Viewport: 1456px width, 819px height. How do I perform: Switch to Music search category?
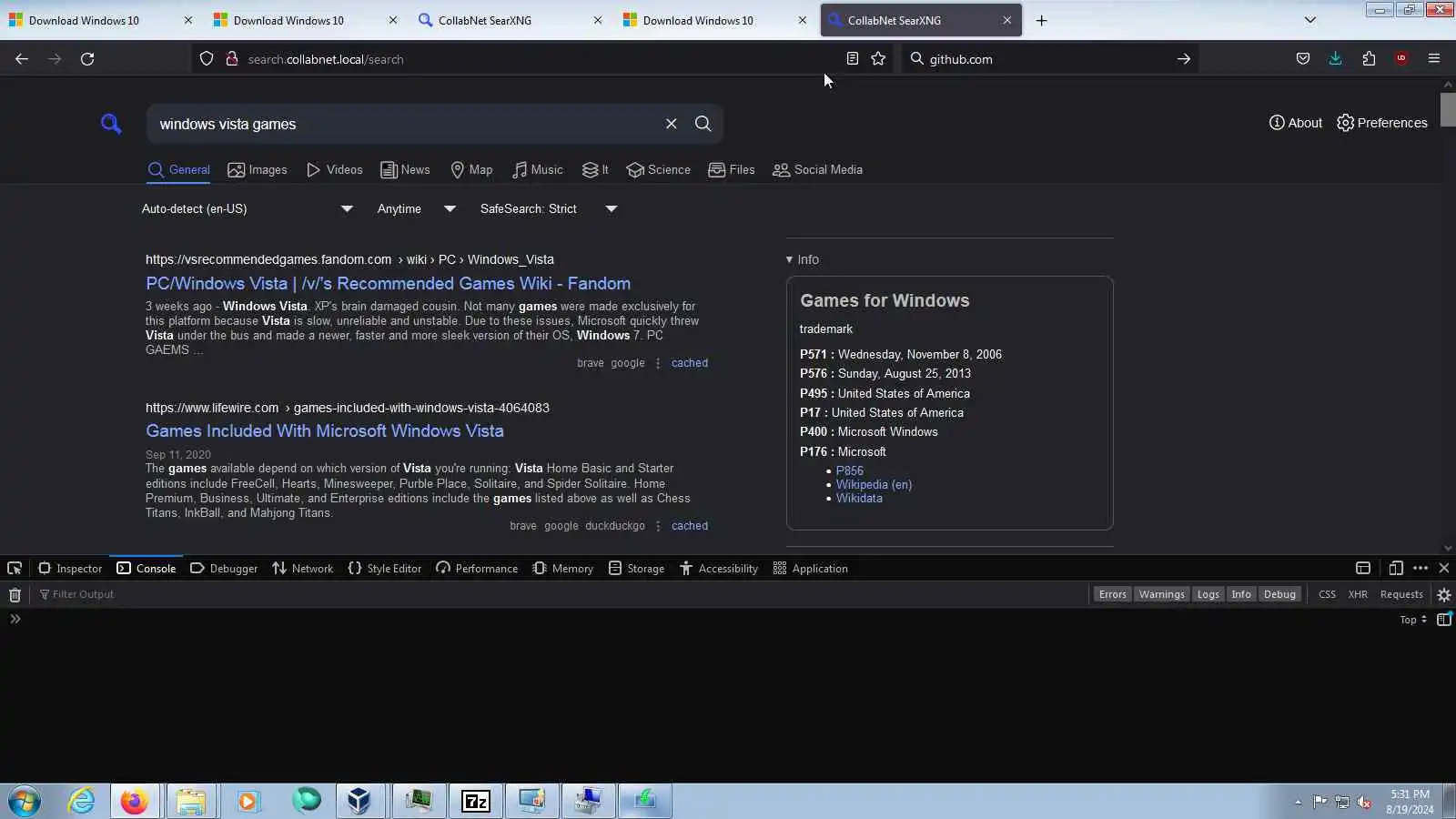coord(538,170)
